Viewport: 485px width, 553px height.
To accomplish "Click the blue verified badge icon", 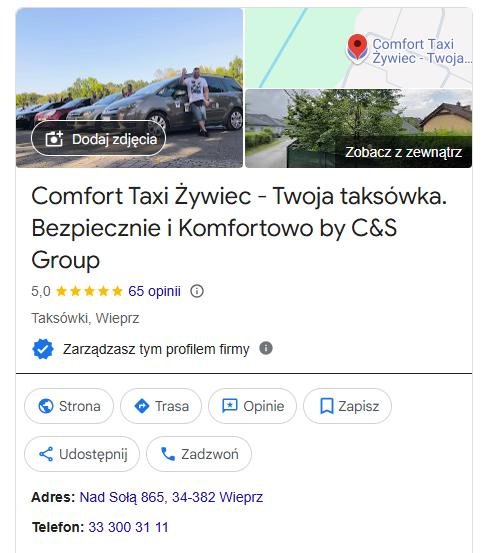I will 43,349.
